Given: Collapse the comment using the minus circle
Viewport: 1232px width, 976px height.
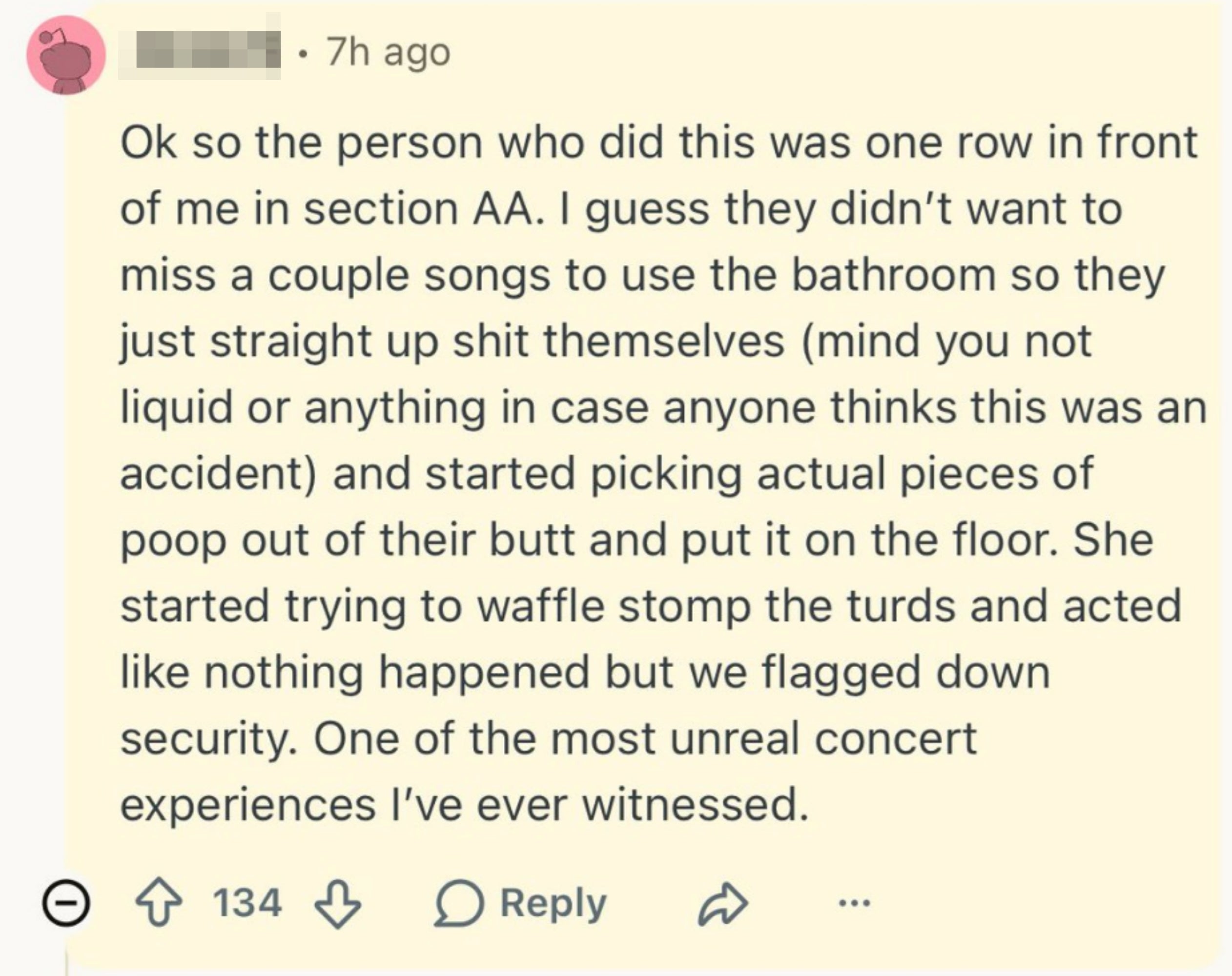Looking at the screenshot, I should tap(66, 903).
